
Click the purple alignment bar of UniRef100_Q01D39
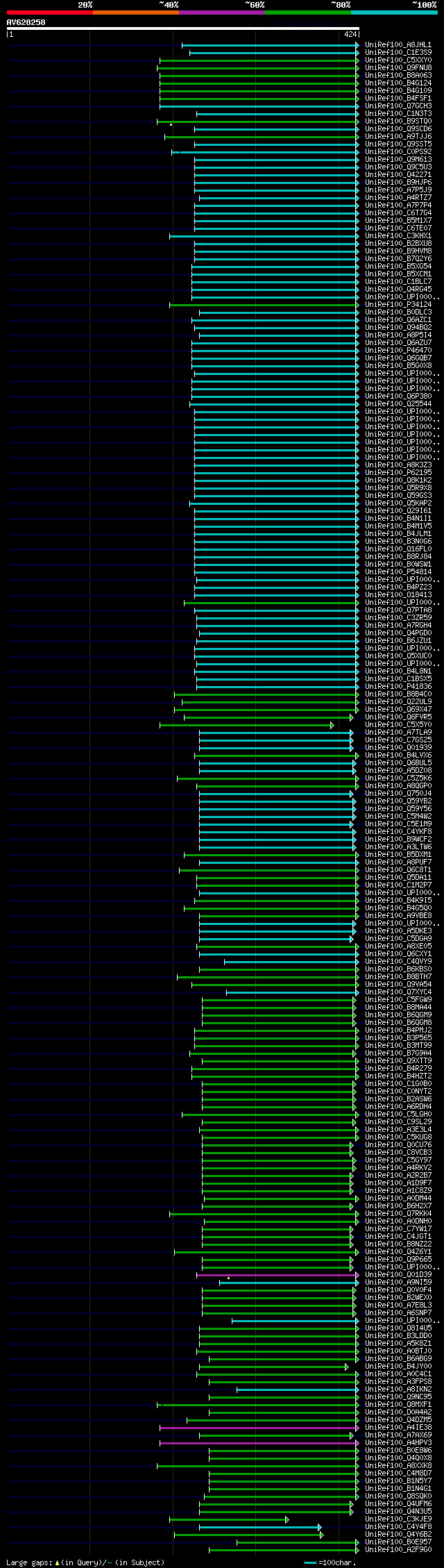(x=277, y=1274)
